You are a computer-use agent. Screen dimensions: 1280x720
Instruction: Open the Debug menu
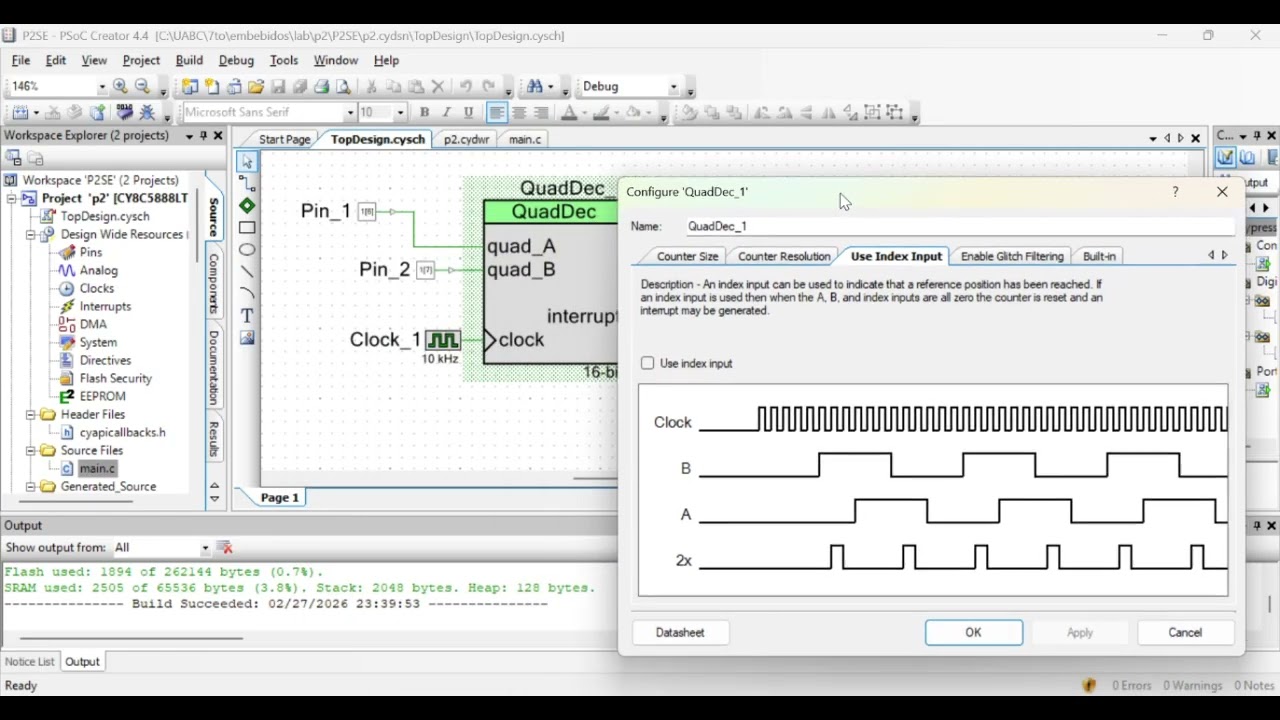coord(236,60)
